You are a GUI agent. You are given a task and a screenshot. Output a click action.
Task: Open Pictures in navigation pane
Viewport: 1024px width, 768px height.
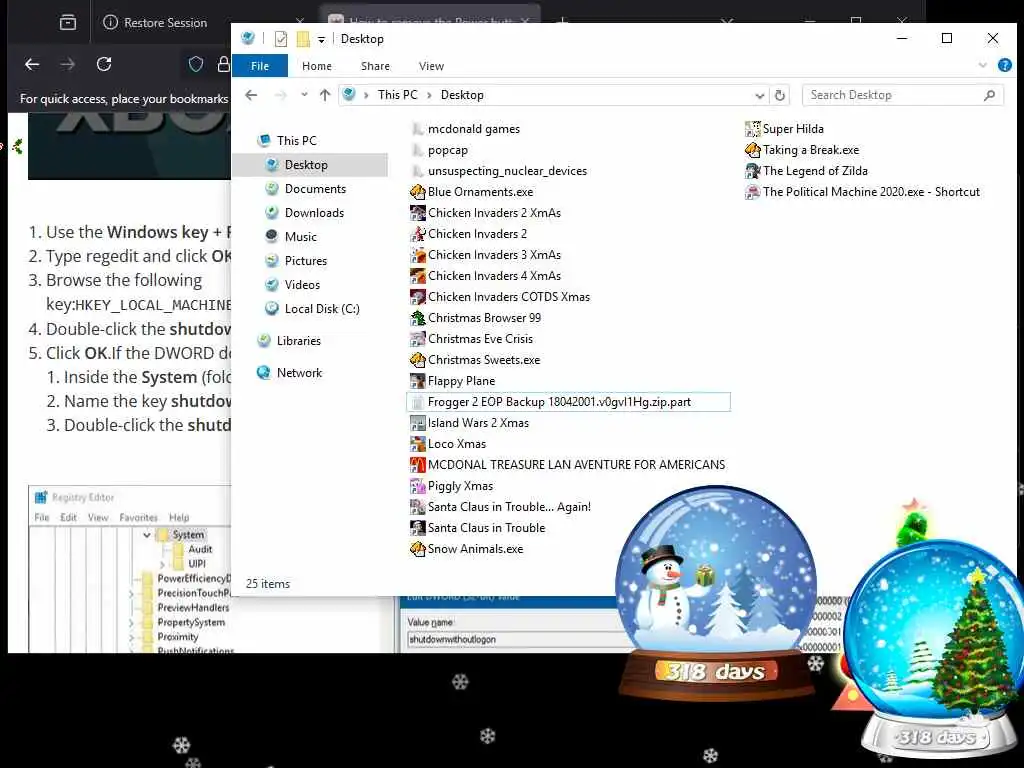tap(306, 261)
